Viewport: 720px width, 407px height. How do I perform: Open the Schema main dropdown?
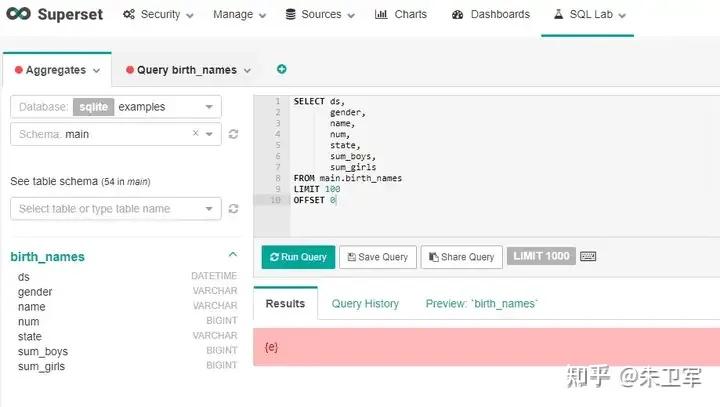click(x=209, y=133)
